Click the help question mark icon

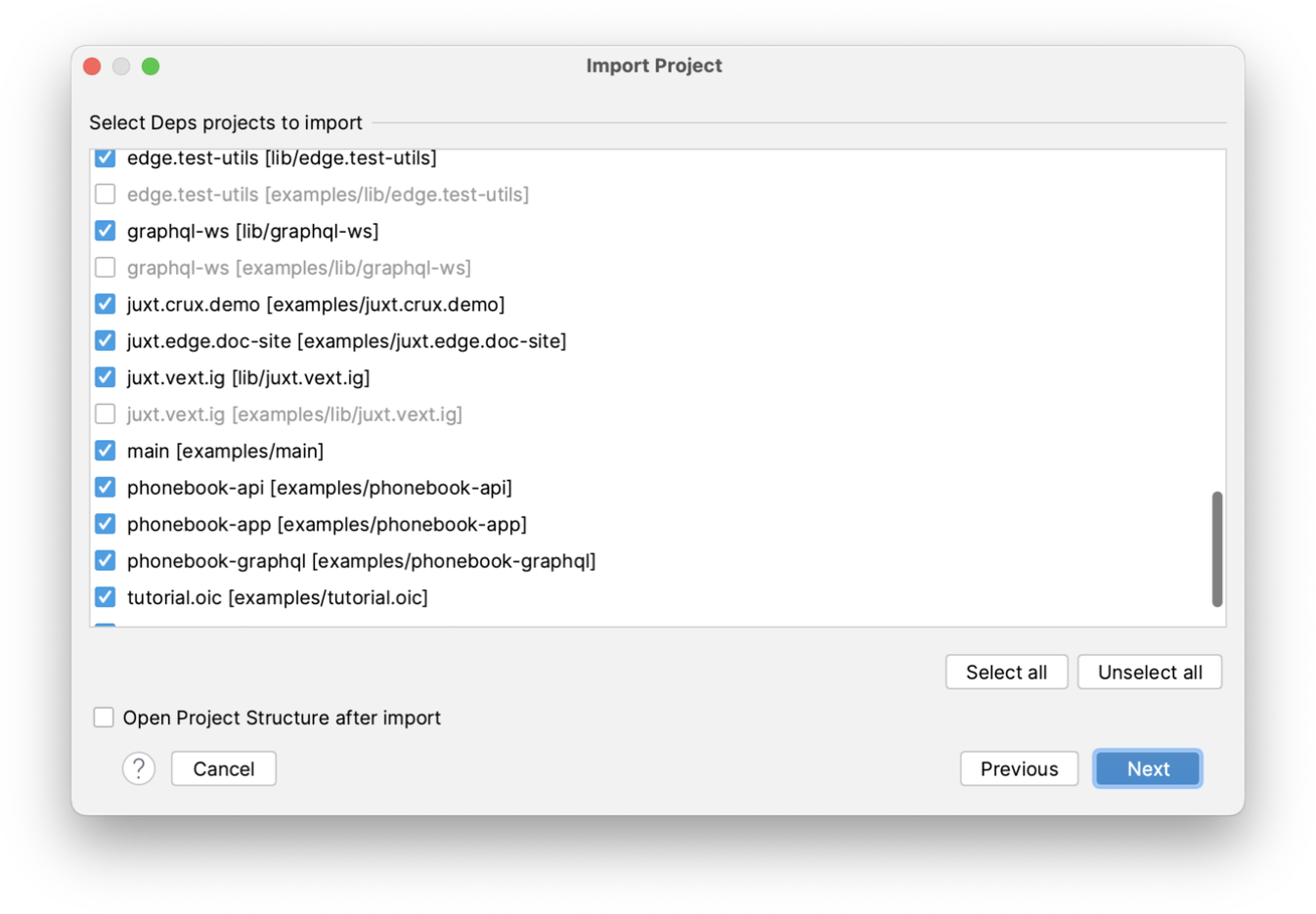click(139, 768)
